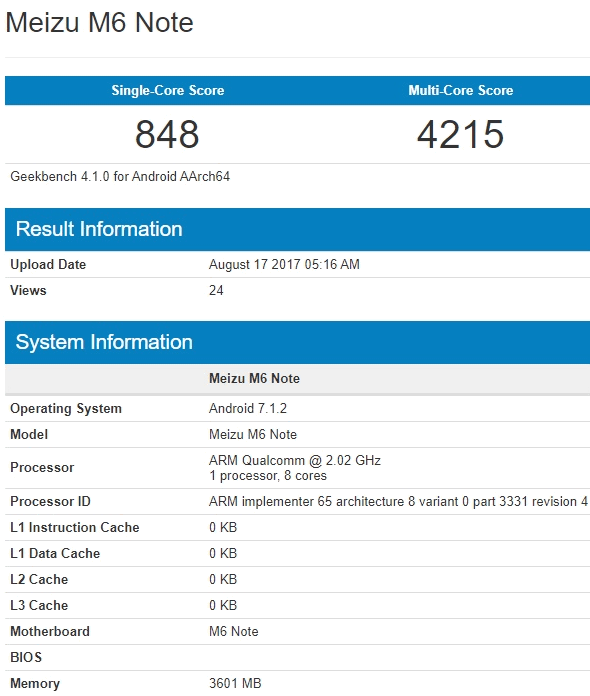Click the L3 Cache 0 KB value
The height and width of the screenshot is (696, 590).
pyautogui.click(x=223, y=605)
